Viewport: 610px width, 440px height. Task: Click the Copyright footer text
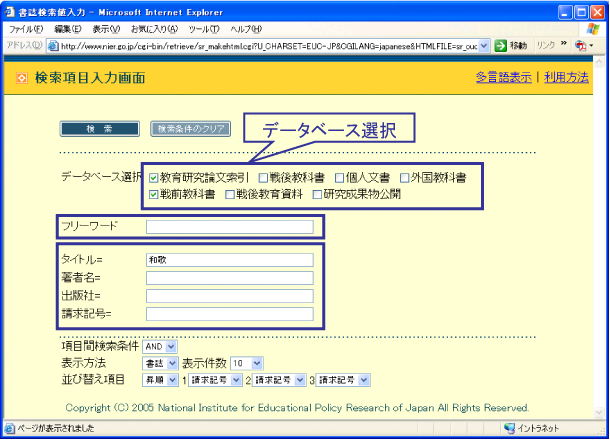(297, 408)
